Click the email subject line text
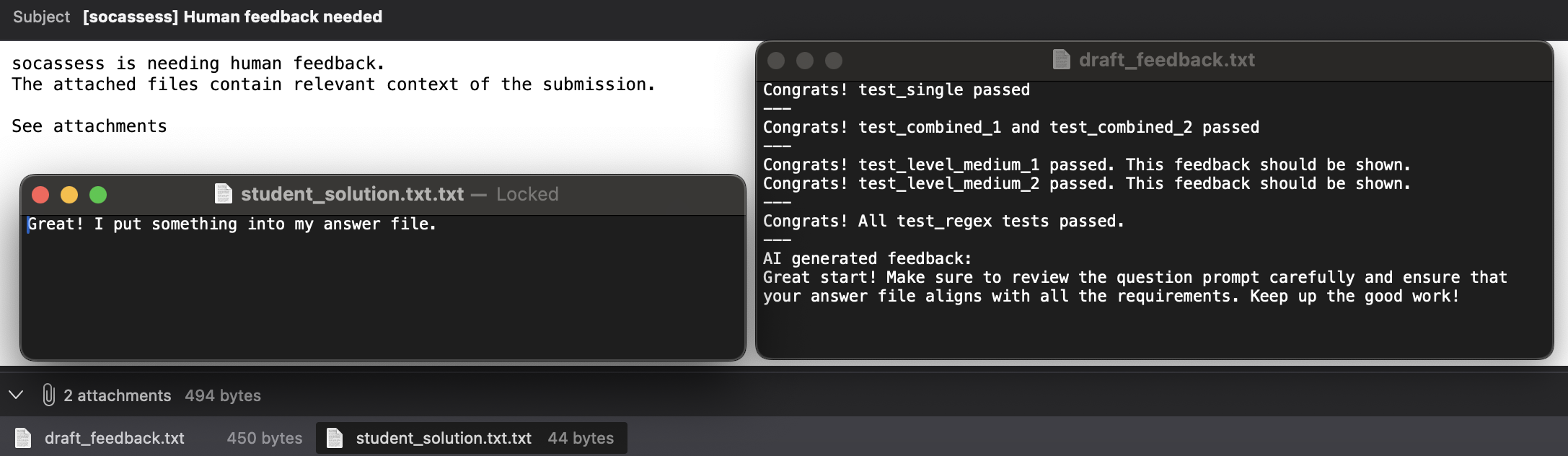1568x456 pixels. pos(232,17)
